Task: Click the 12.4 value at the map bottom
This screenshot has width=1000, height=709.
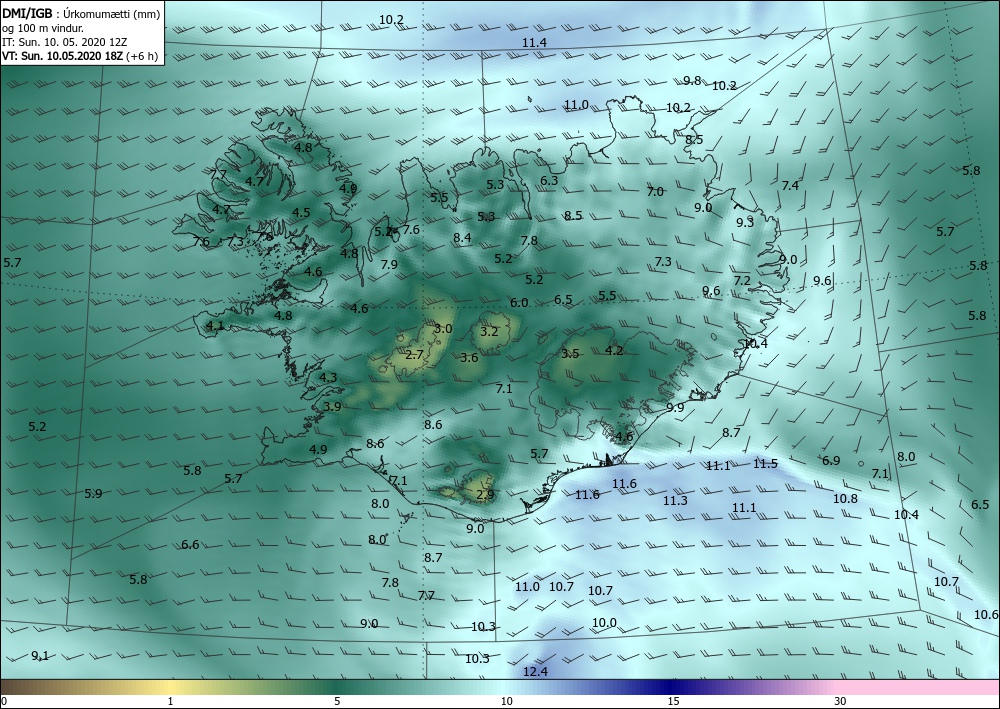Action: pyautogui.click(x=535, y=671)
